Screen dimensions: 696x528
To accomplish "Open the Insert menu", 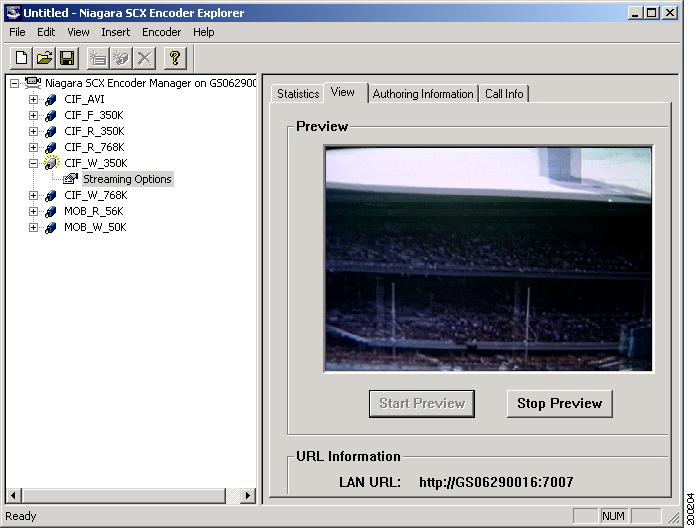I will click(115, 32).
